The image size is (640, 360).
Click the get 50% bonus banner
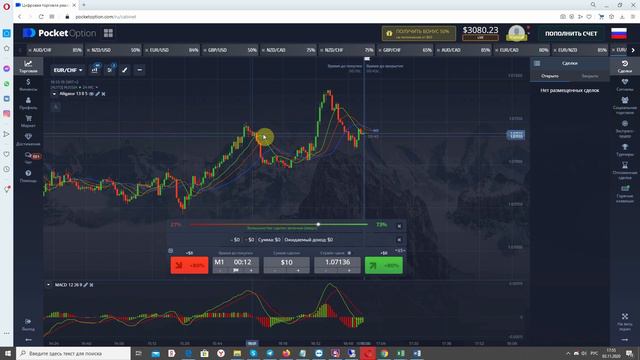tap(419, 33)
